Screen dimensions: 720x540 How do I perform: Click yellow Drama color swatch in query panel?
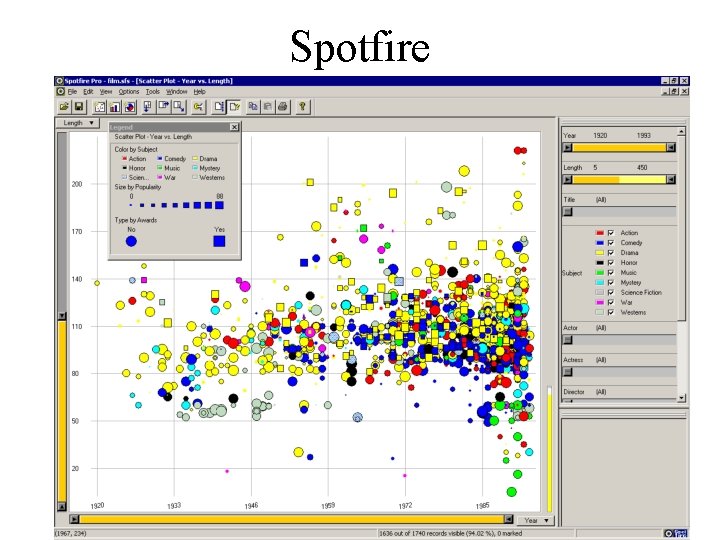coord(600,253)
